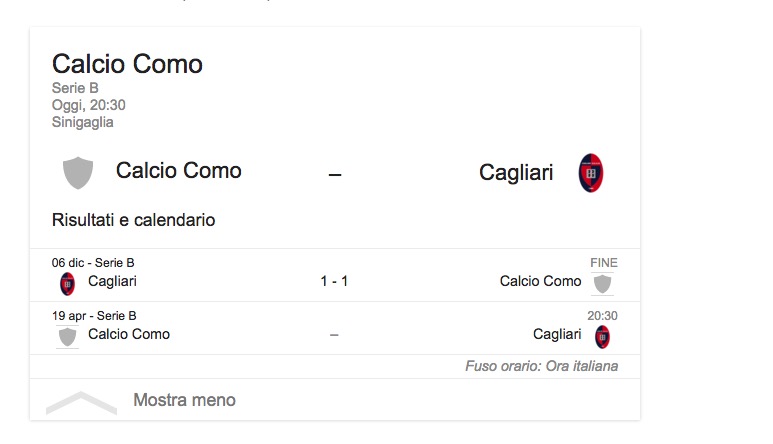
Task: Click the "Oggi, 20:30" match time
Action: point(89,105)
